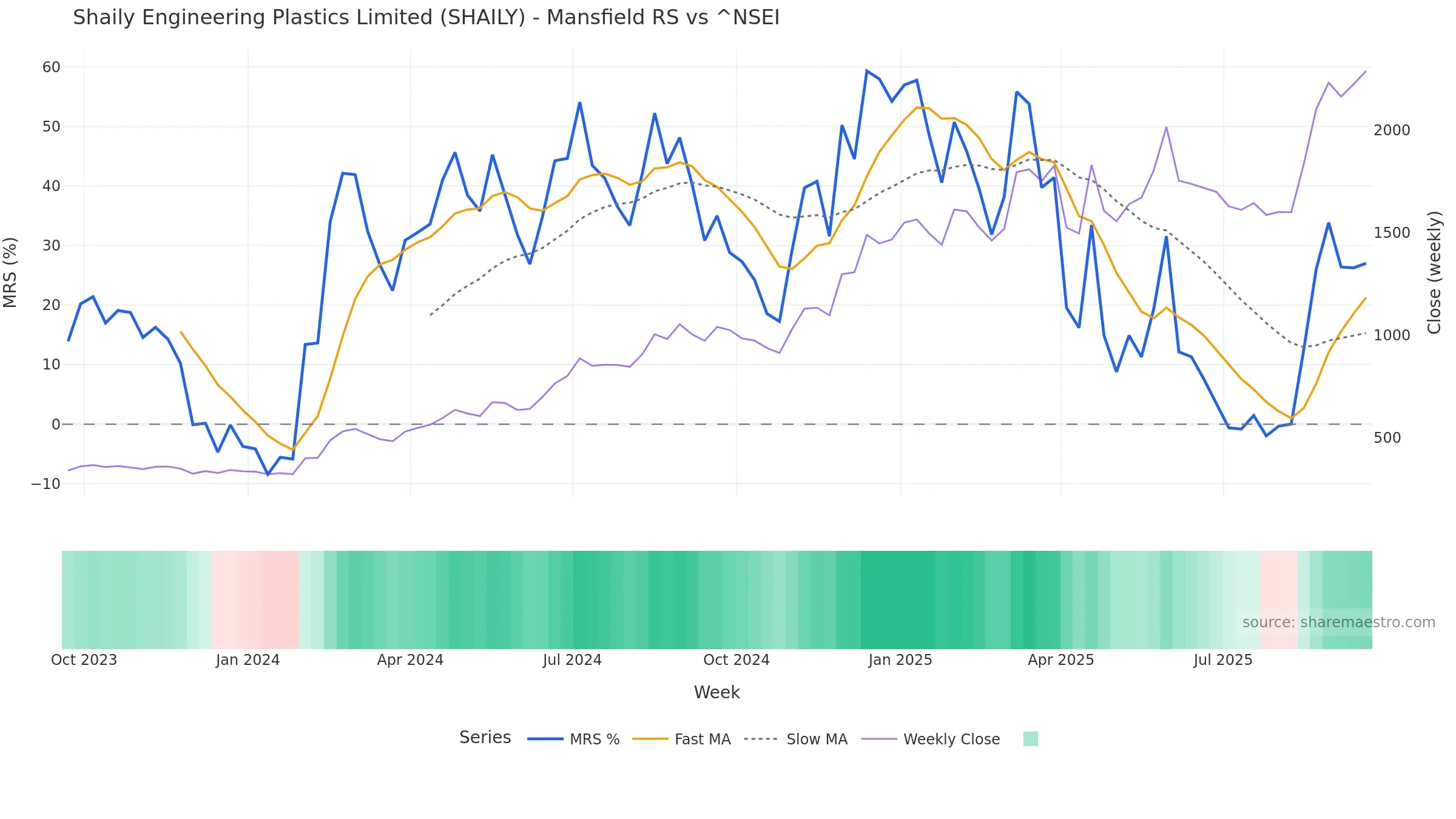Click the 'Close (weekly)' axis title

pos(1434,272)
